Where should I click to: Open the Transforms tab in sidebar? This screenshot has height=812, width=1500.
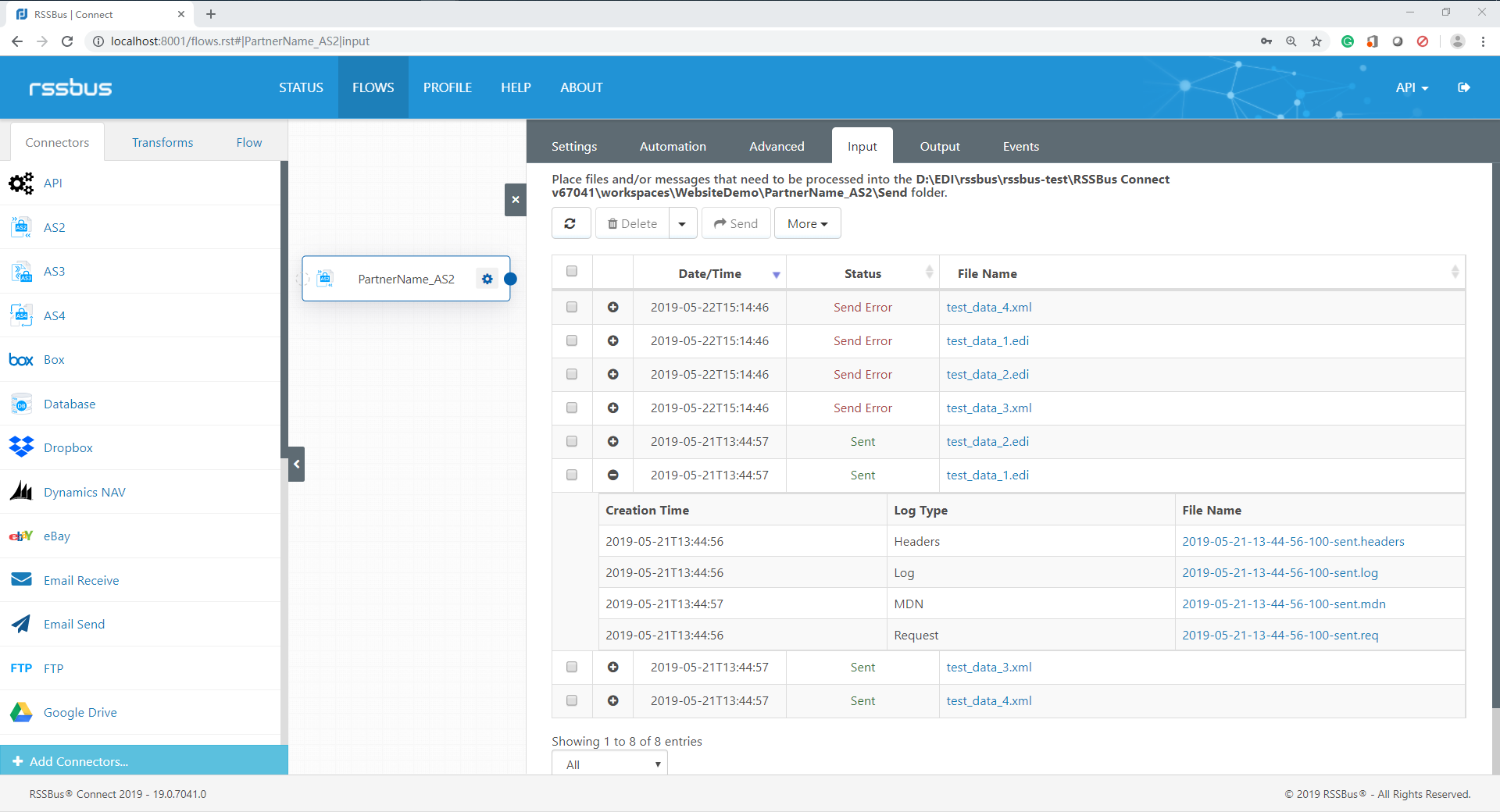[x=162, y=142]
